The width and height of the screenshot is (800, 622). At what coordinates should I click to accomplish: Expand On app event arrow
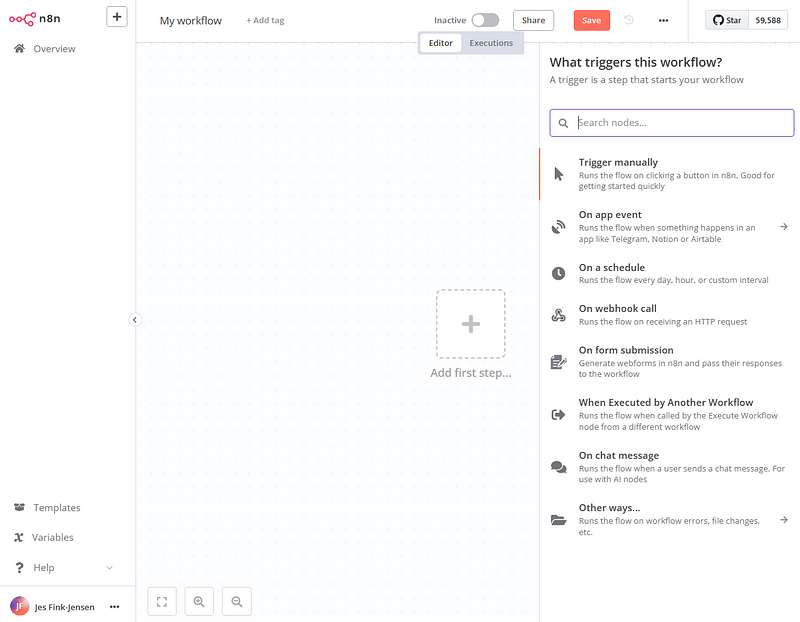(x=784, y=227)
